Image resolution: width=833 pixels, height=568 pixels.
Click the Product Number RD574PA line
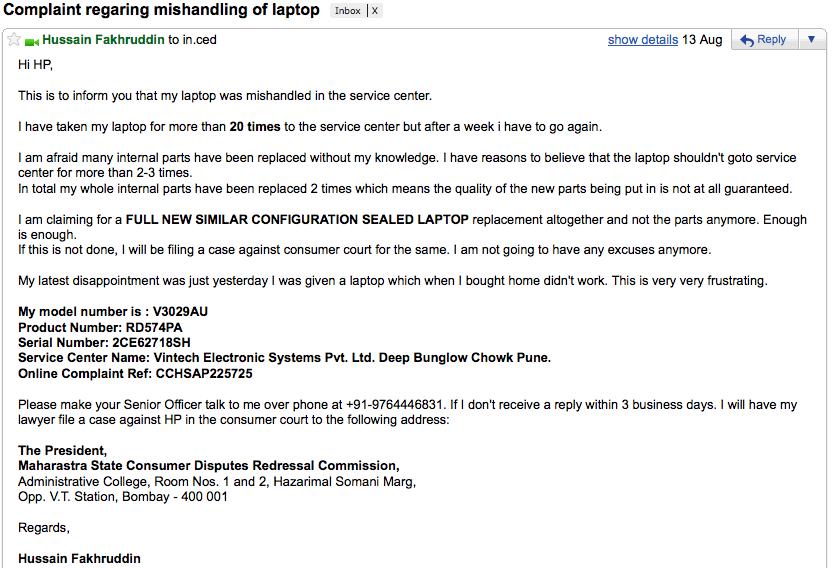click(100, 327)
